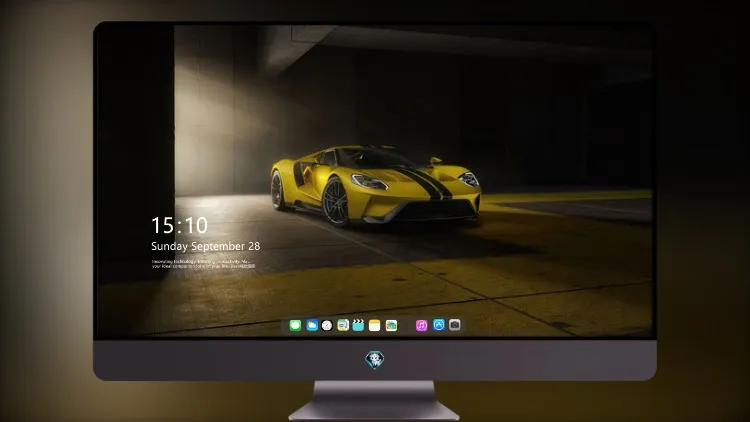Open the Photos gallery app in dock
Image resolution: width=750 pixels, height=422 pixels.
coord(391,325)
